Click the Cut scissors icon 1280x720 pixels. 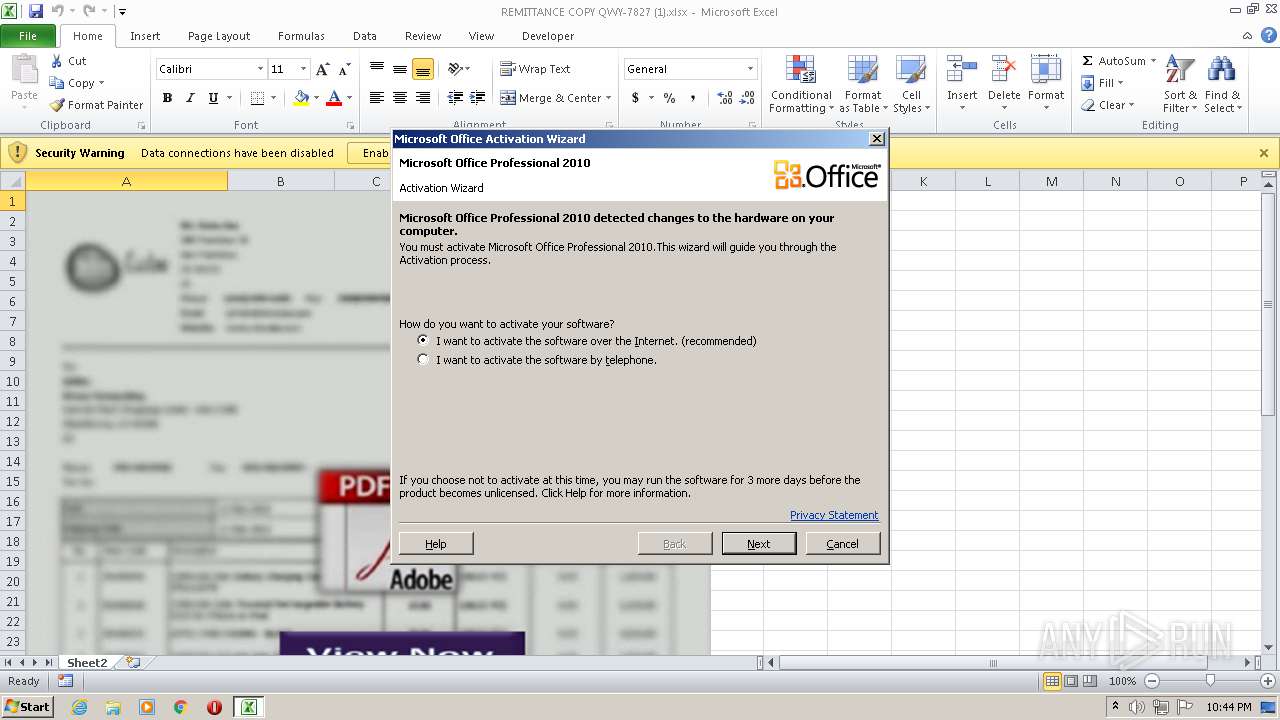[x=57, y=61]
